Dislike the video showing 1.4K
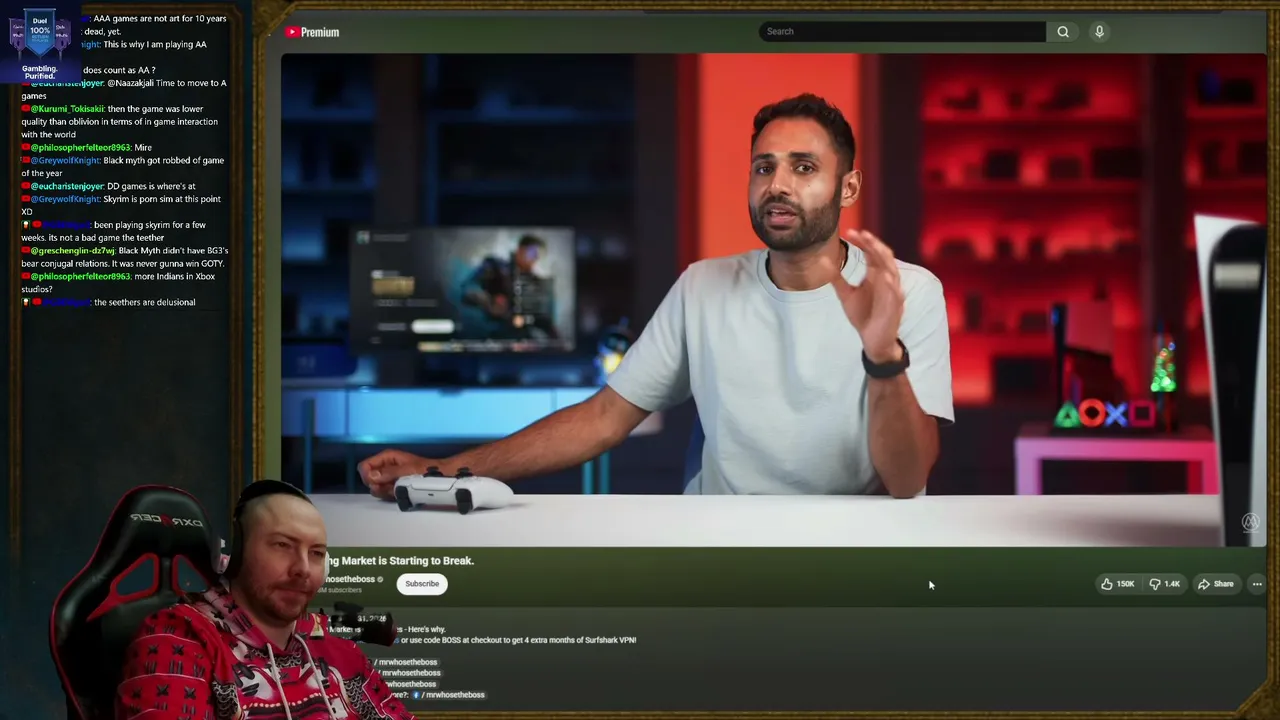Screen dimensions: 1280x720 [x=1165, y=584]
